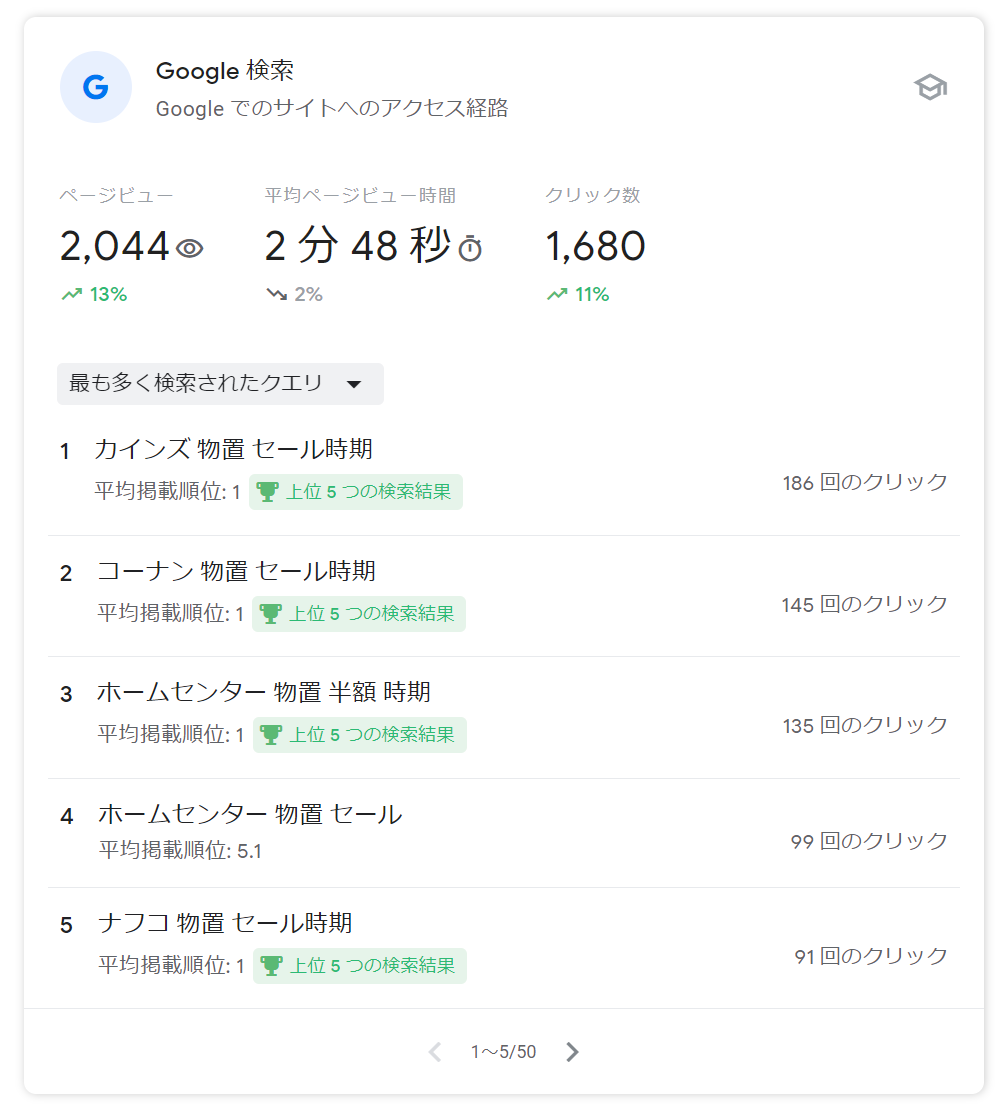
Task: Click the 2% change value
Action: tap(309, 294)
